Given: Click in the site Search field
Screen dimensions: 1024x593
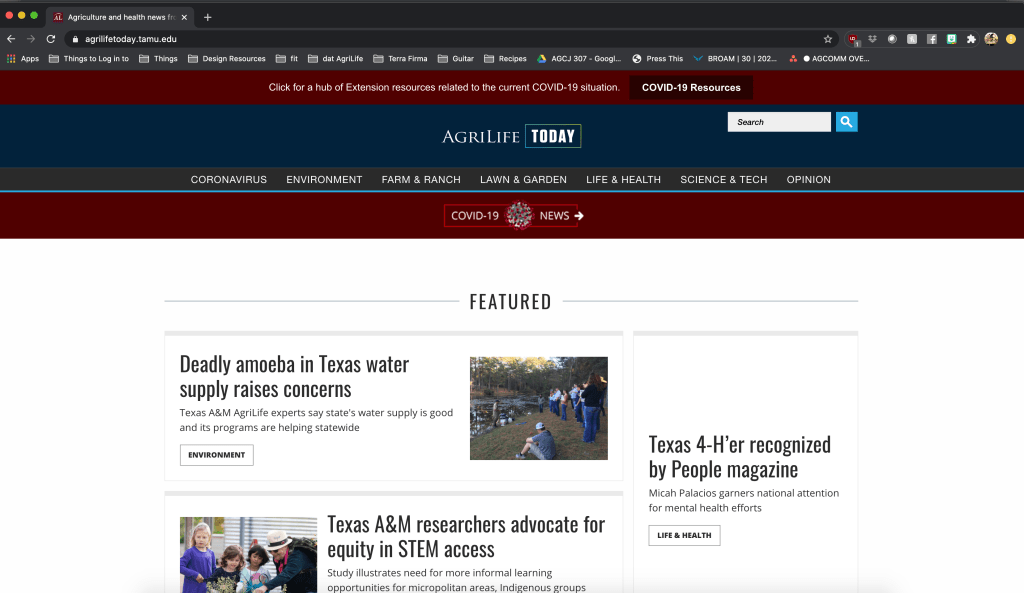Looking at the screenshot, I should coord(779,122).
